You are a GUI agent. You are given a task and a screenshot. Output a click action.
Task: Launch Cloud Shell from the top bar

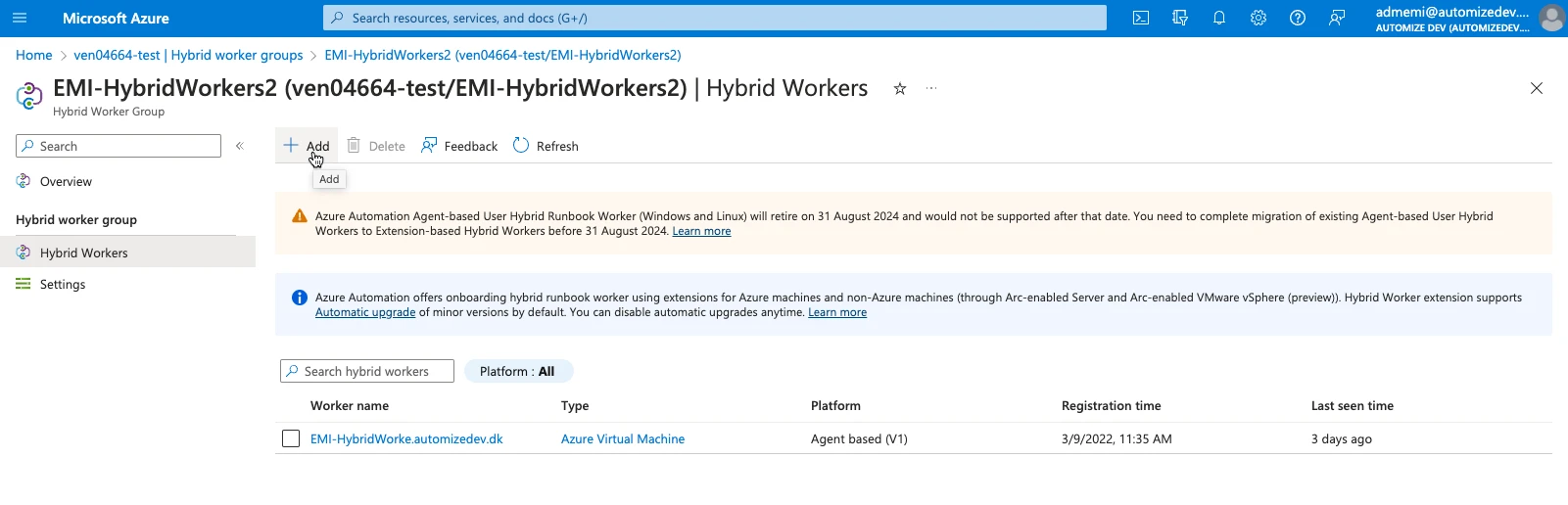click(x=1141, y=18)
